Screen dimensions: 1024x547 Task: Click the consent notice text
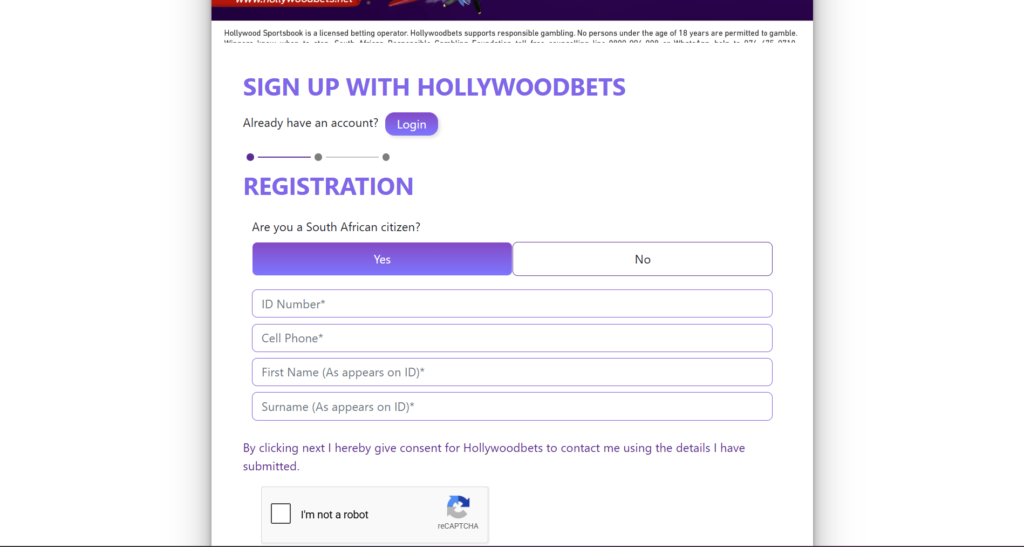click(x=494, y=457)
